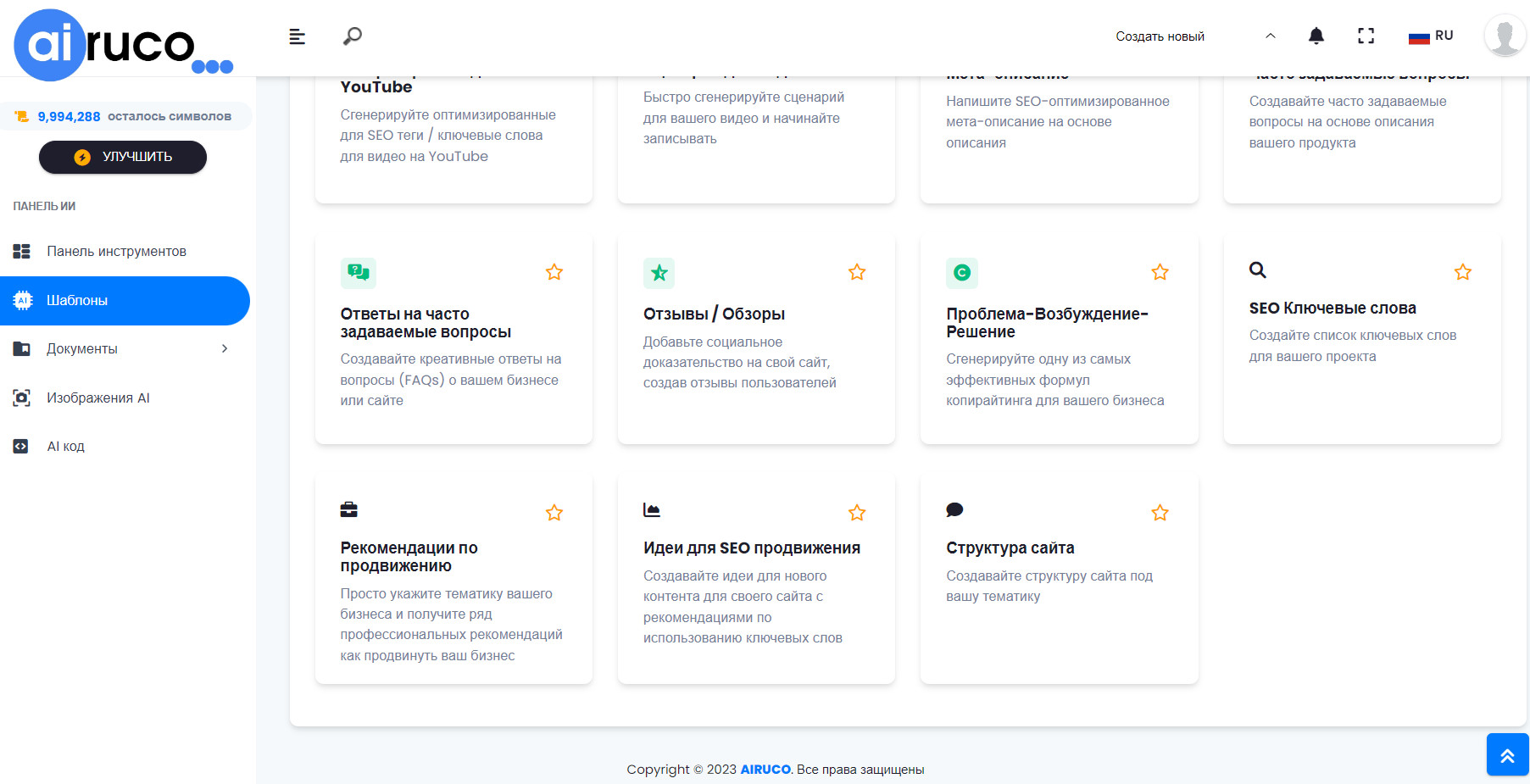Star the "Идеи для SEO продвижения" template
The height and width of the screenshot is (784, 1530).
[857, 513]
